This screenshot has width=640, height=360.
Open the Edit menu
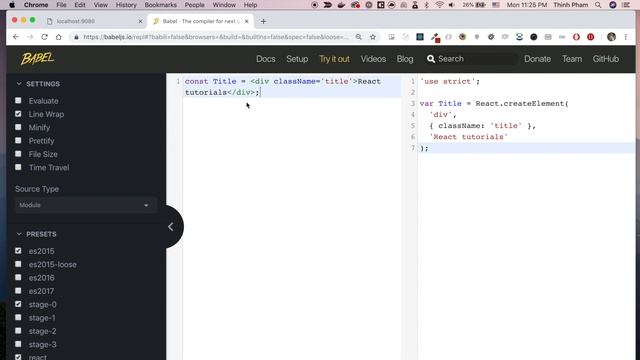click(x=80, y=5)
